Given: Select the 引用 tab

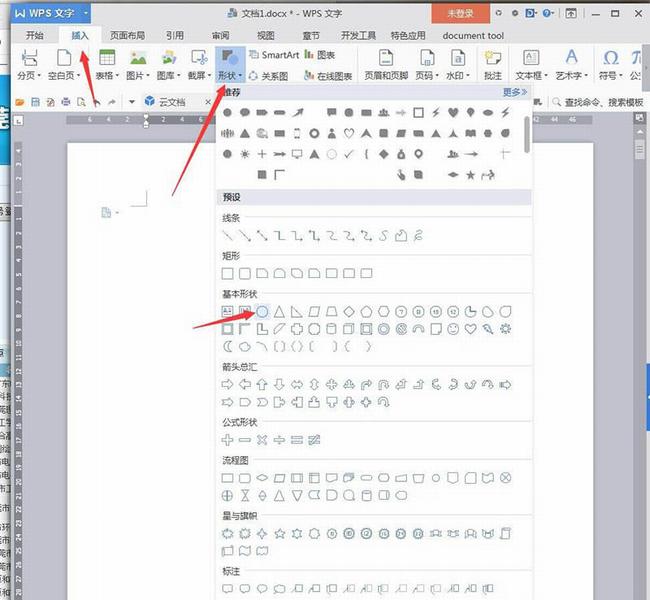Looking at the screenshot, I should [x=175, y=36].
